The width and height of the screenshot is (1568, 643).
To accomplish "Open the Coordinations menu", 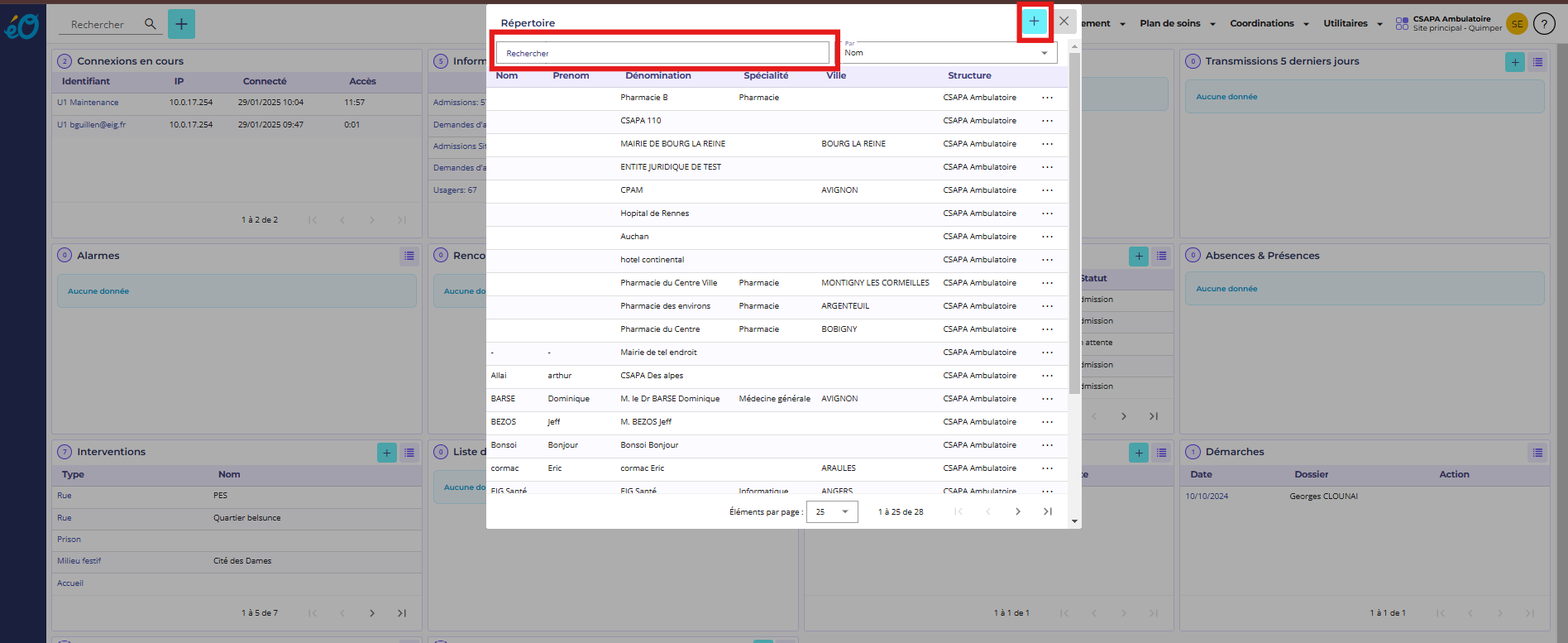I will point(1269,24).
